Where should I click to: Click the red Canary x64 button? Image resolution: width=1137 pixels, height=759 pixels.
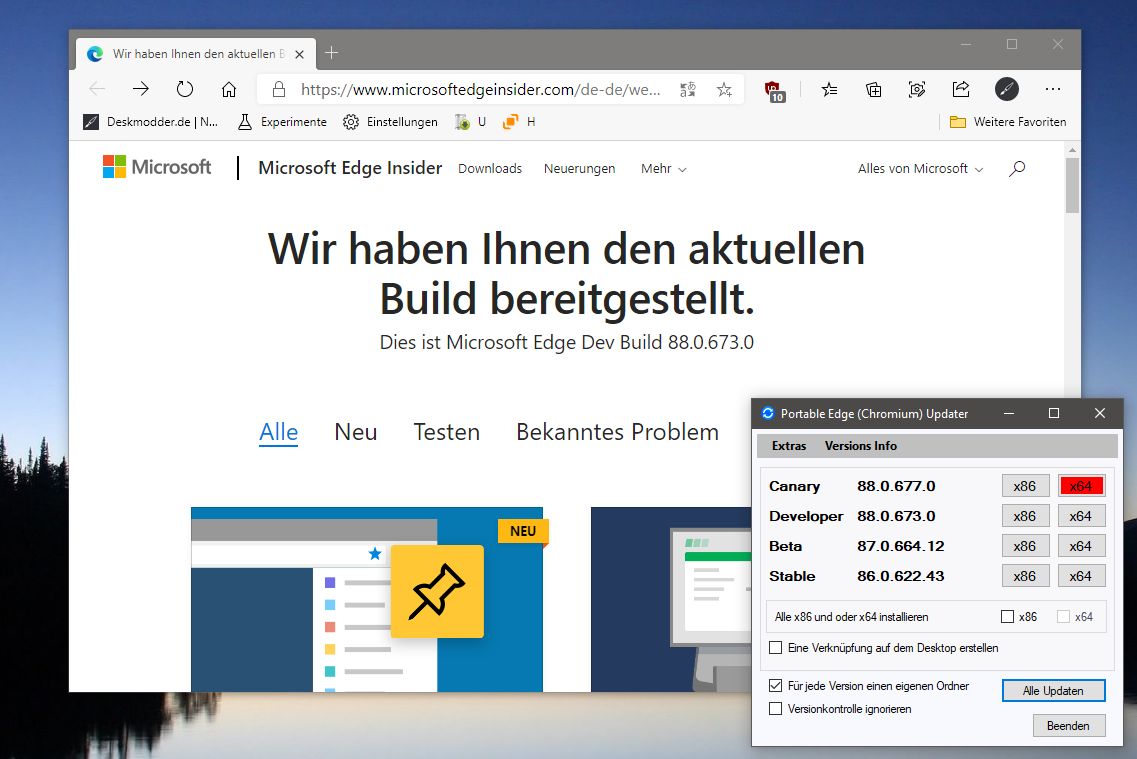click(1081, 486)
